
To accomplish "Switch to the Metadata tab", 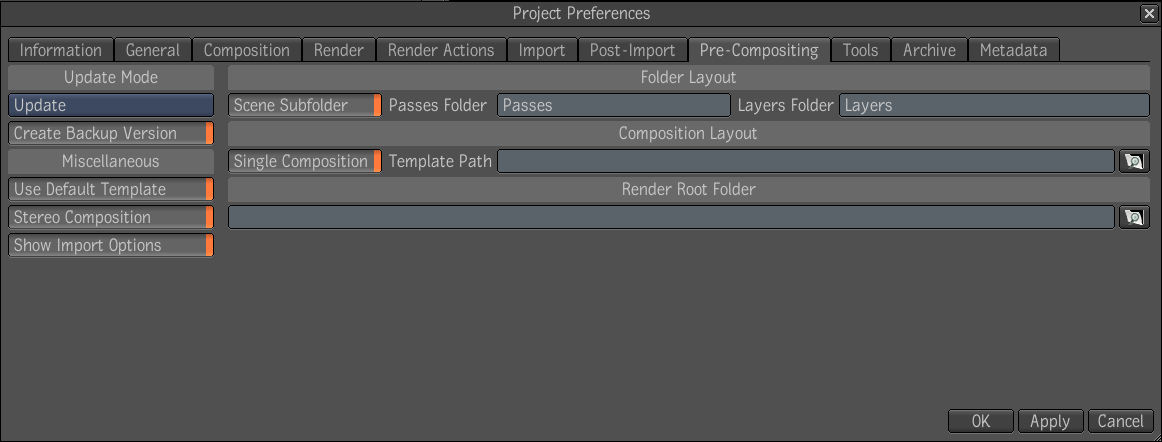I will coord(1013,50).
